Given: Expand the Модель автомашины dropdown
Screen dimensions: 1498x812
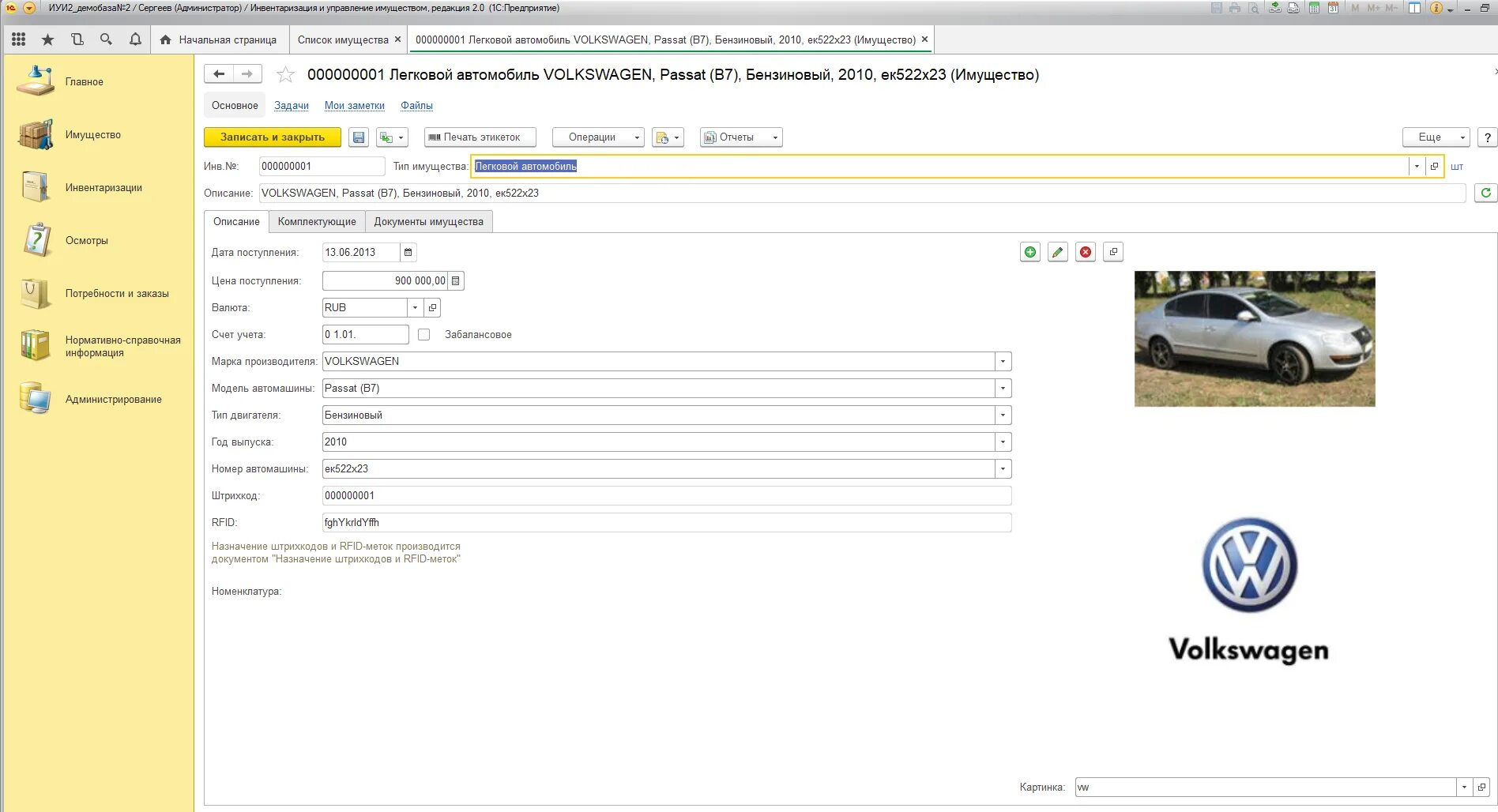Looking at the screenshot, I should (1003, 389).
